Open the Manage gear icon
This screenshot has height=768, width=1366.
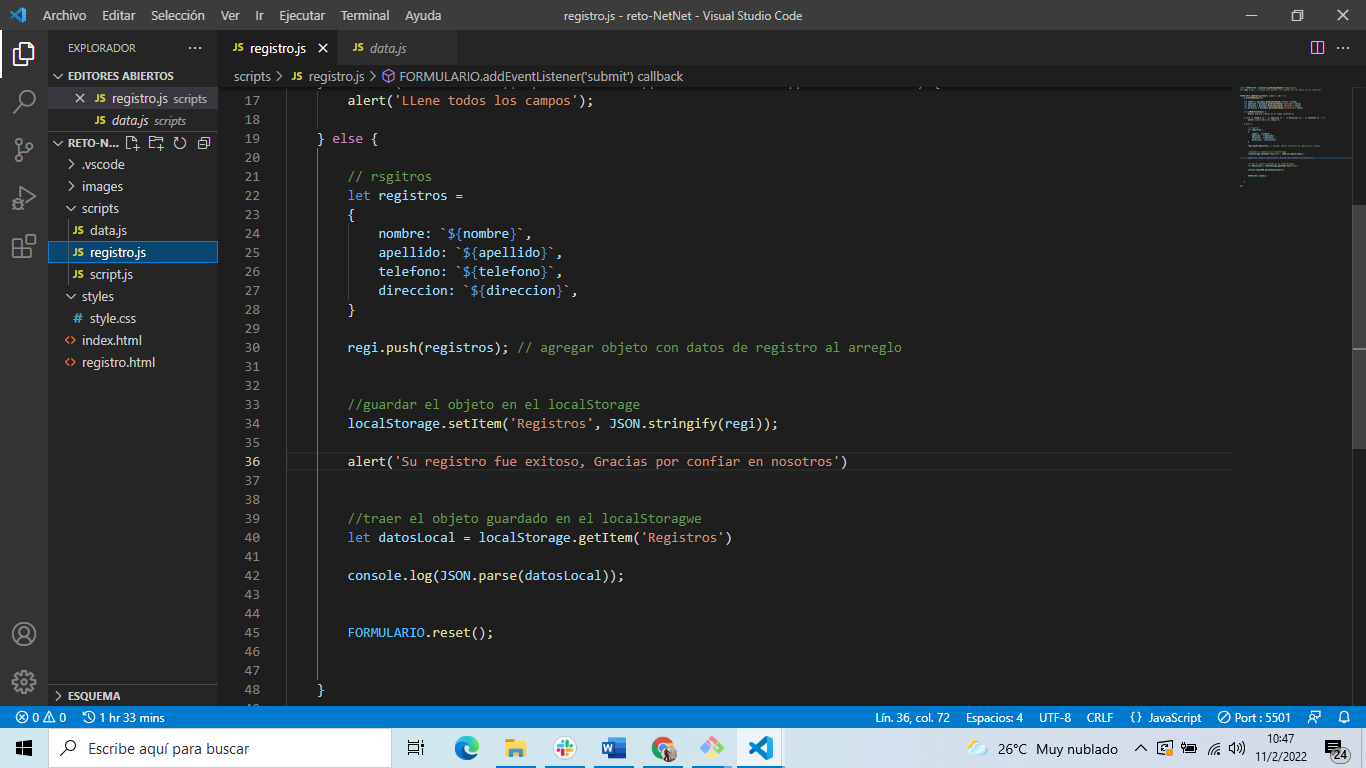click(24, 682)
